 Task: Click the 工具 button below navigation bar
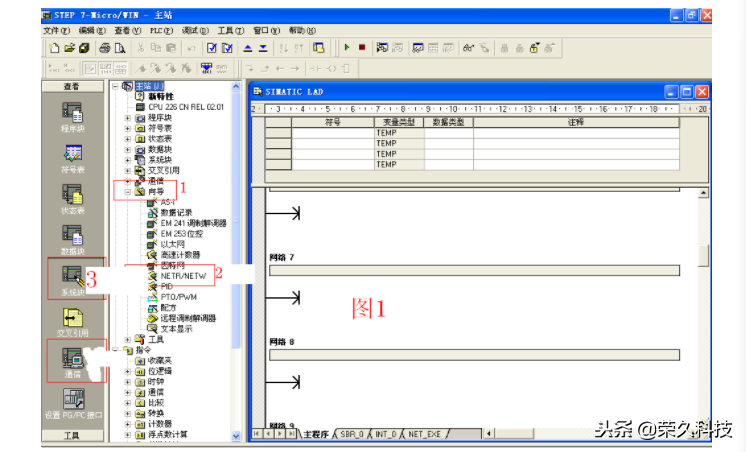[x=72, y=435]
